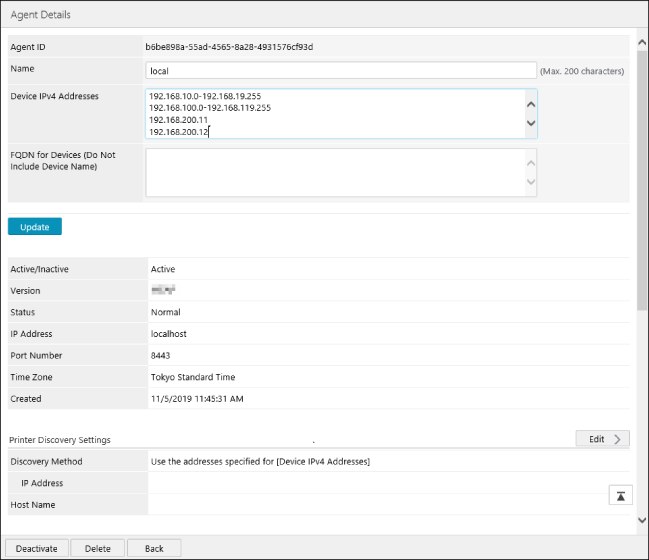Viewport: 649px width, 560px height.
Task: Click the page scrollbar down arrow
Action: coord(641,521)
